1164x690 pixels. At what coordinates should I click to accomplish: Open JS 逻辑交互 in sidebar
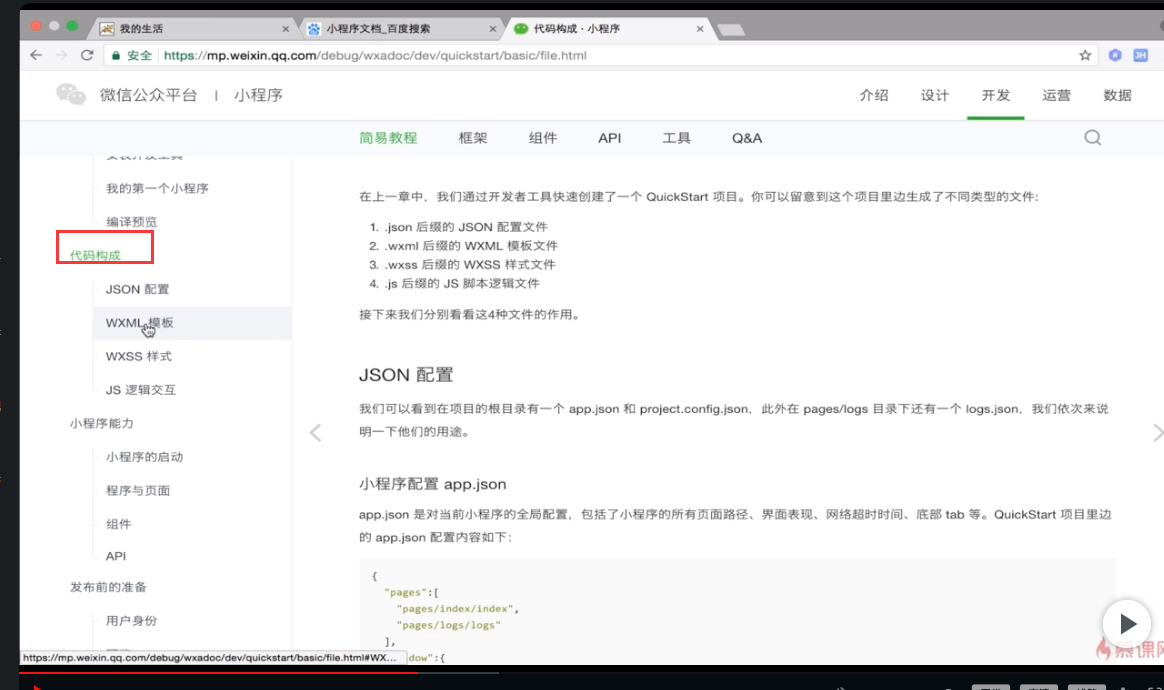(140, 390)
